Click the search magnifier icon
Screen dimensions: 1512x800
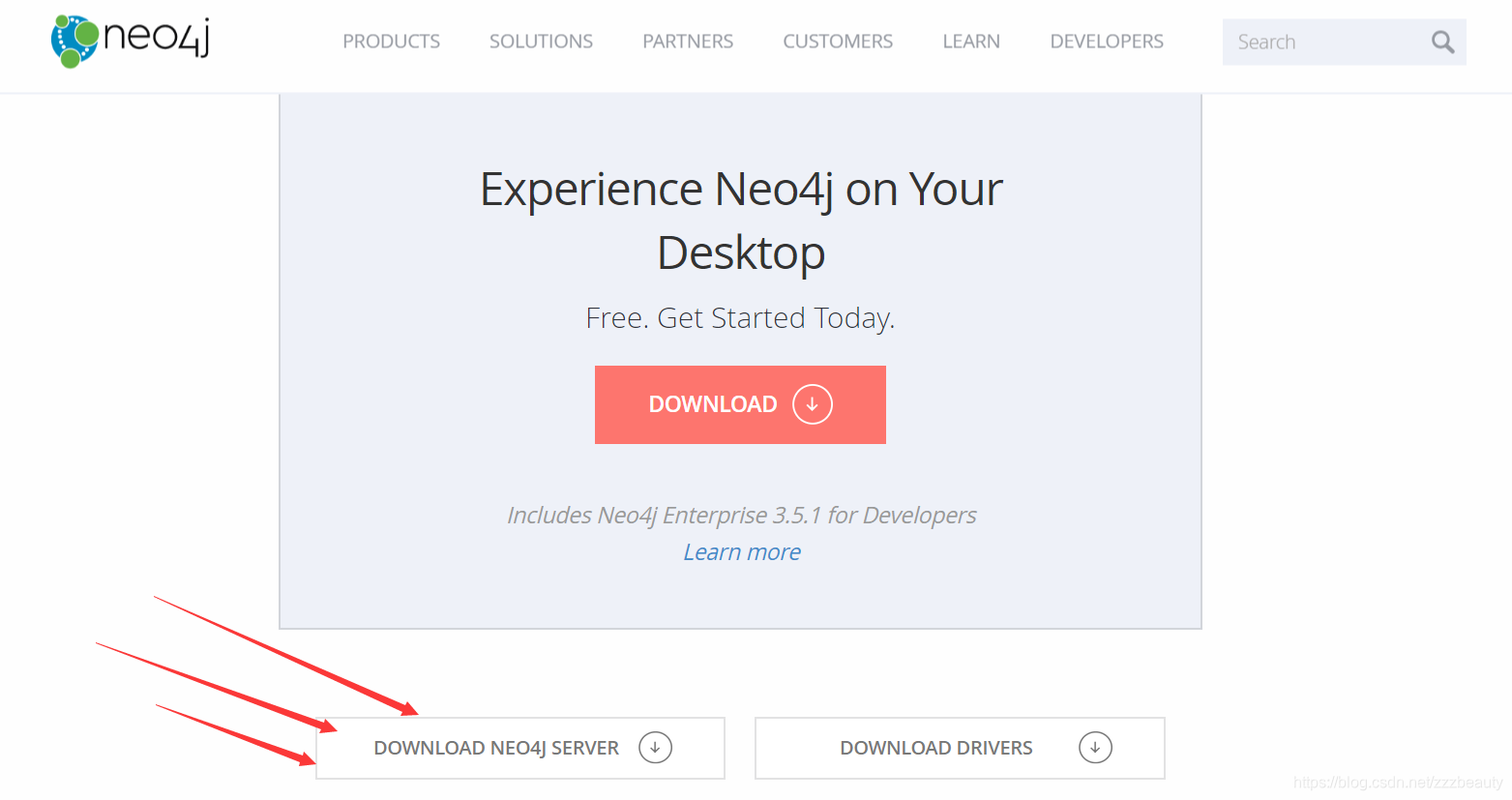(x=1442, y=43)
